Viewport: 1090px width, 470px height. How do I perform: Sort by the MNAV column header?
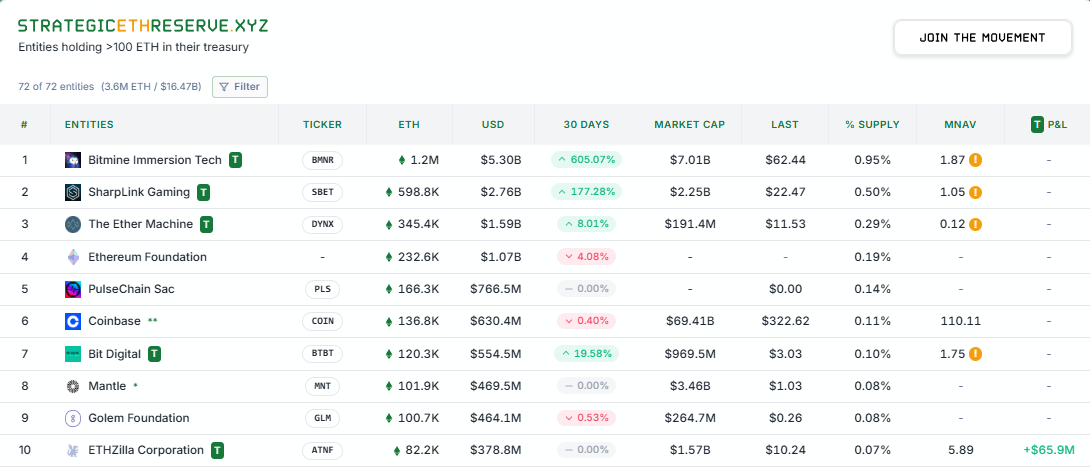coord(961,124)
